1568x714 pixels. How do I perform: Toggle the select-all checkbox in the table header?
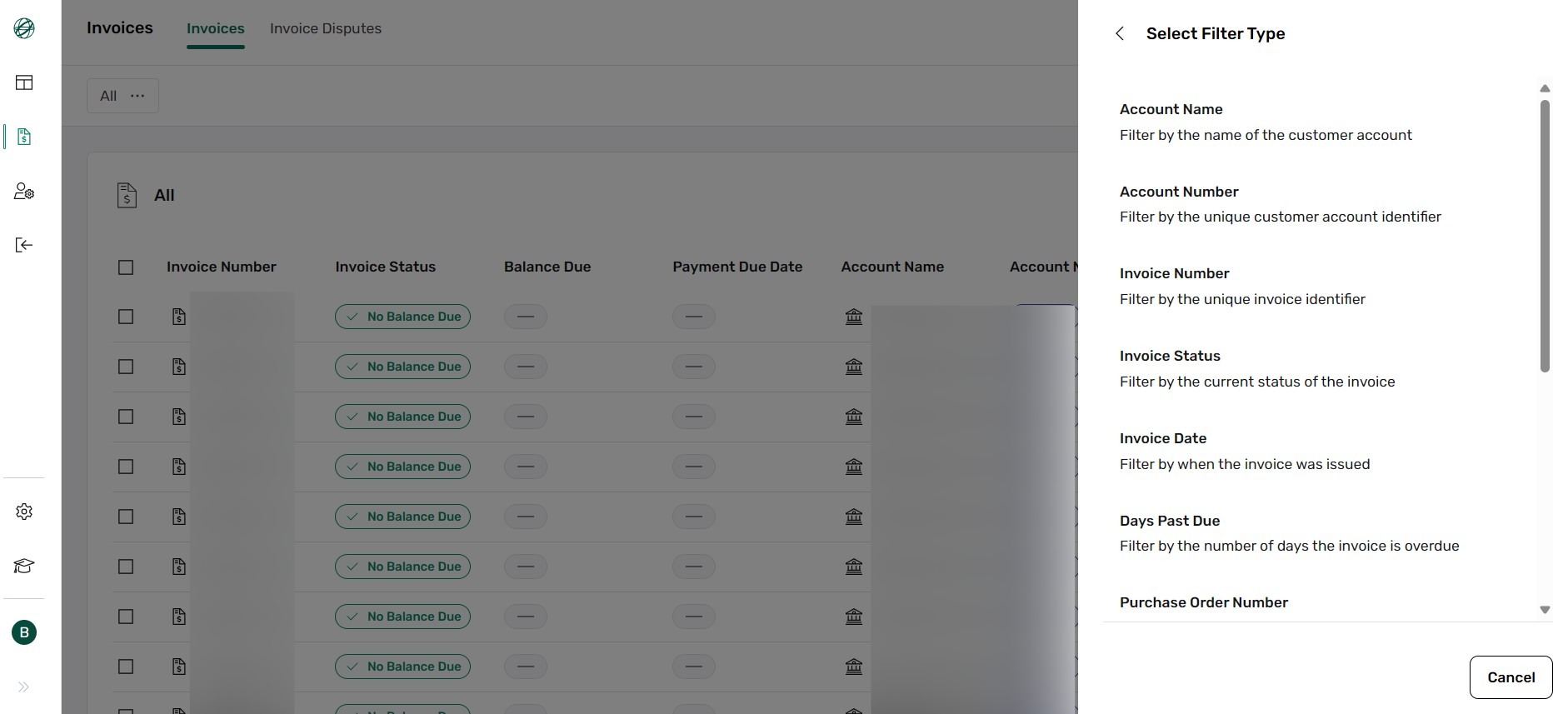point(126,267)
